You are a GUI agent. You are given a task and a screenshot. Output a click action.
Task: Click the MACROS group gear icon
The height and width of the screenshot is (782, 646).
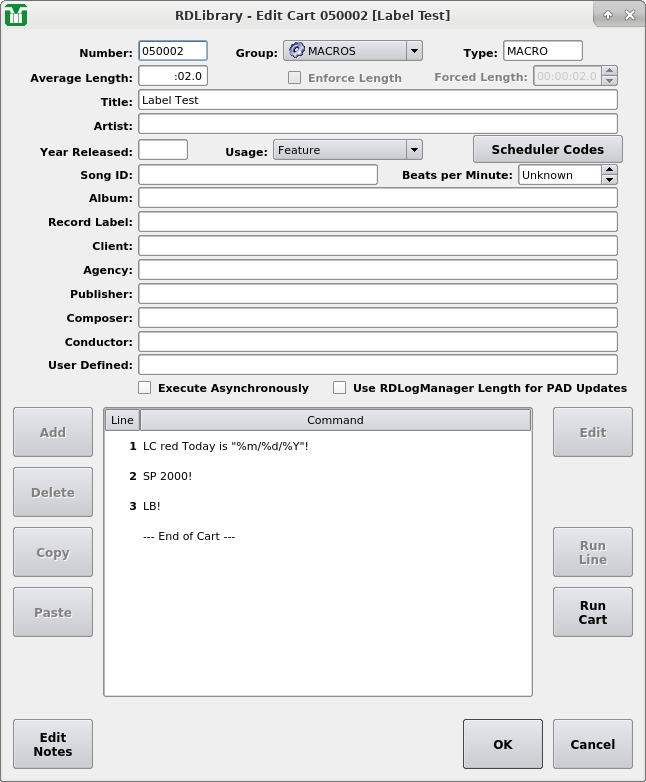coord(296,51)
